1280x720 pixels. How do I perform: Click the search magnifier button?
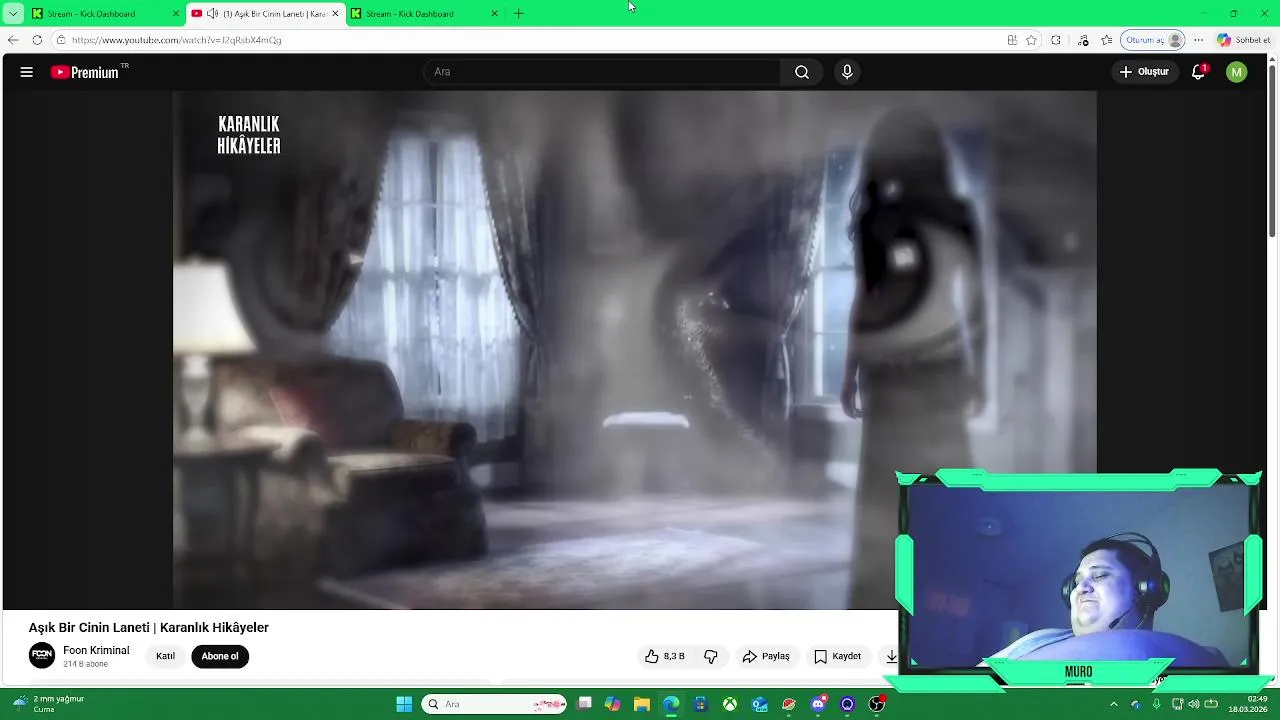[802, 72]
